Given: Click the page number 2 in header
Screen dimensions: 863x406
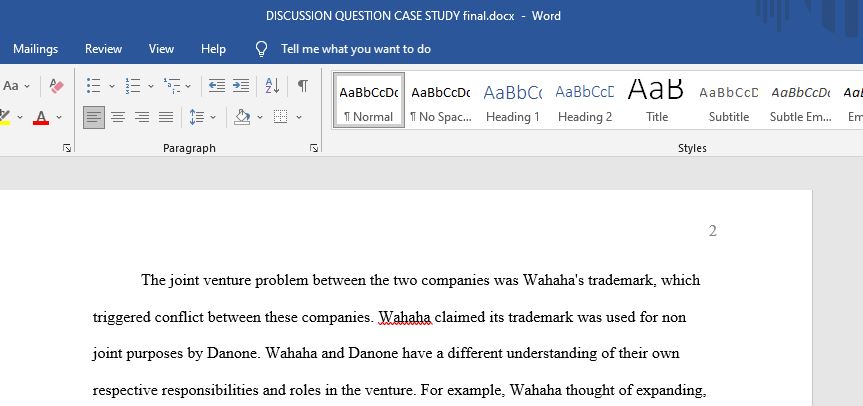Looking at the screenshot, I should click(713, 231).
